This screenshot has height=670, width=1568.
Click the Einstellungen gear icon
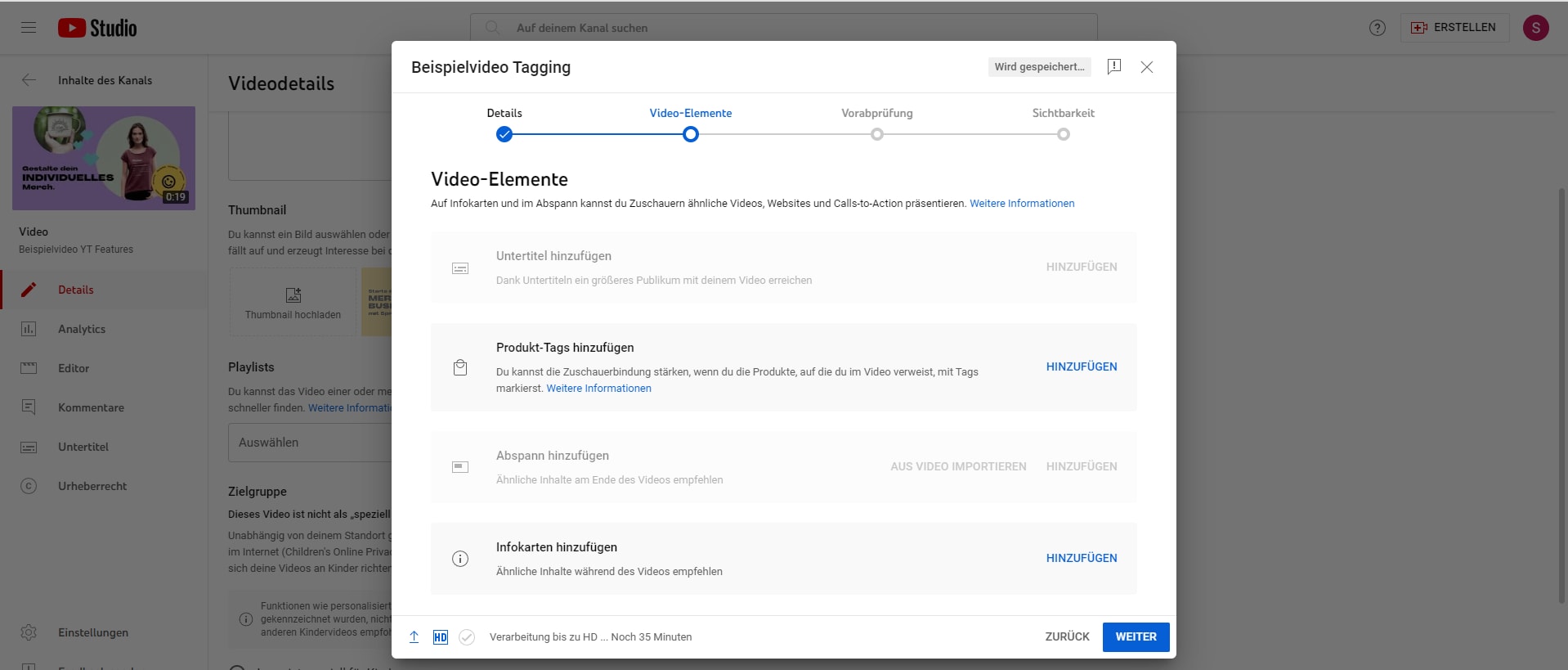coord(29,632)
